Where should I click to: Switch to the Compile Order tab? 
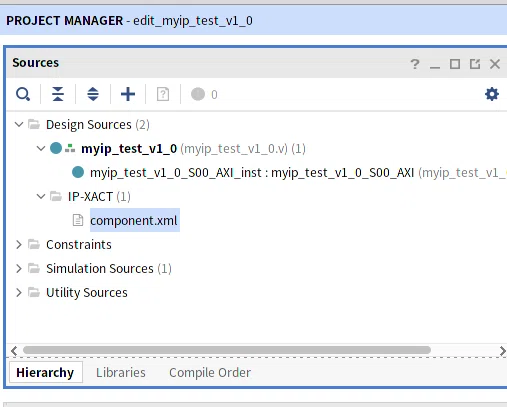point(210,372)
